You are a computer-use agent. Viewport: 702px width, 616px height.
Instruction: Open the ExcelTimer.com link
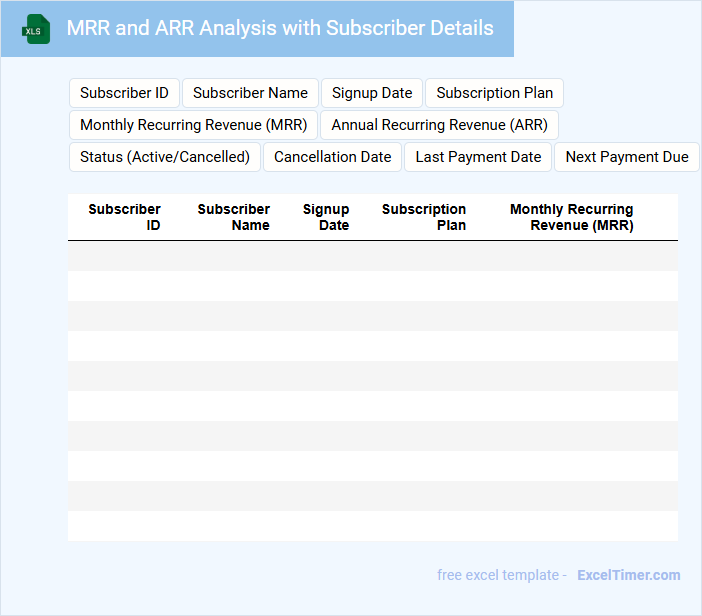point(628,575)
